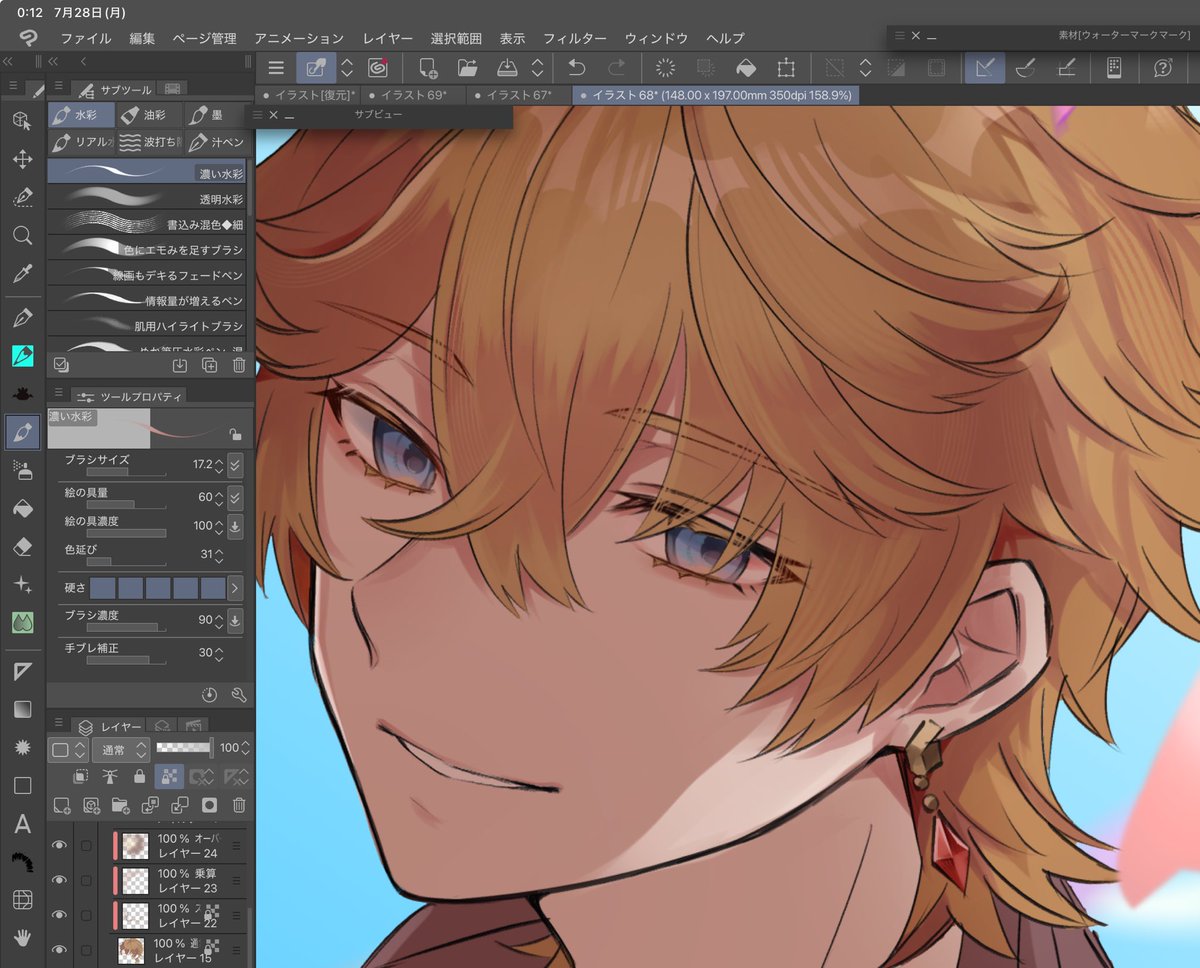Select the Selection pen tool

pos(22,197)
